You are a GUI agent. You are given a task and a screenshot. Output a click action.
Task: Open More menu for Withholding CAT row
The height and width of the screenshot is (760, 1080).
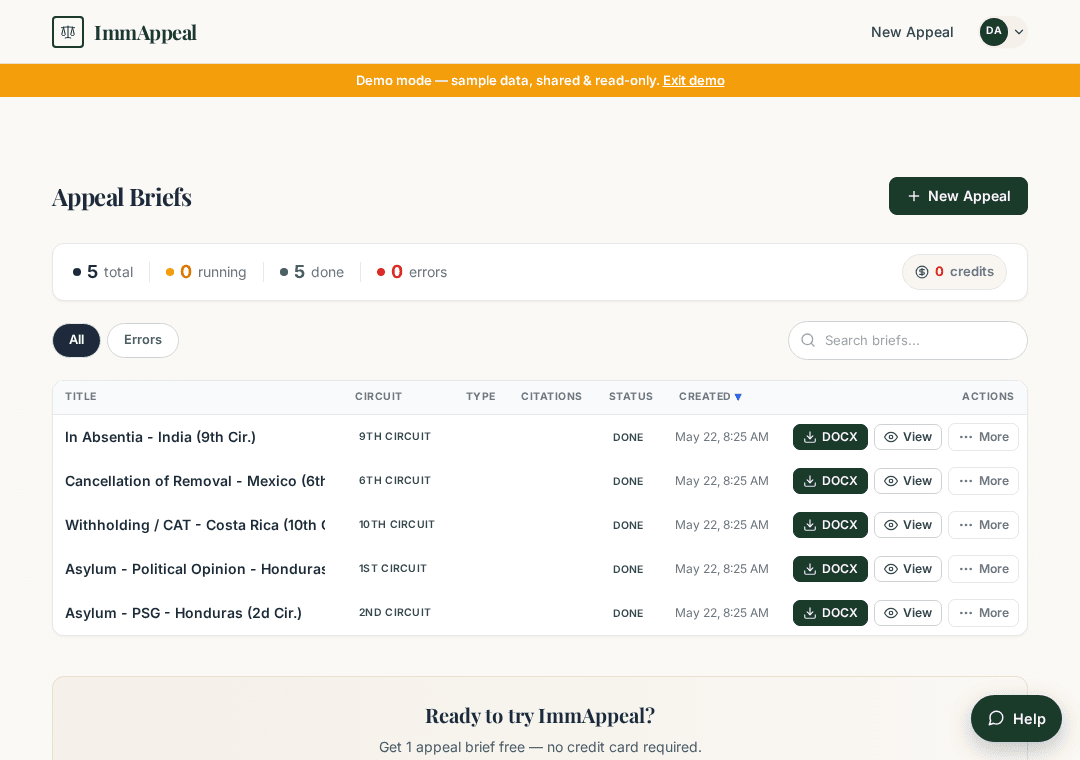983,525
